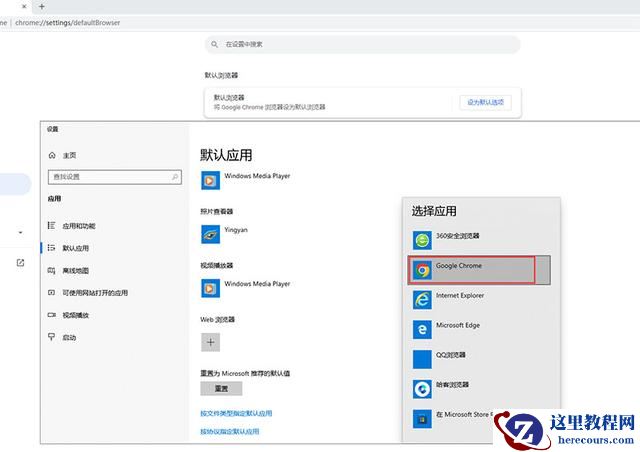640x452 pixels.
Task: Click the Chrome tab close X button
Action: (x=24, y=7)
